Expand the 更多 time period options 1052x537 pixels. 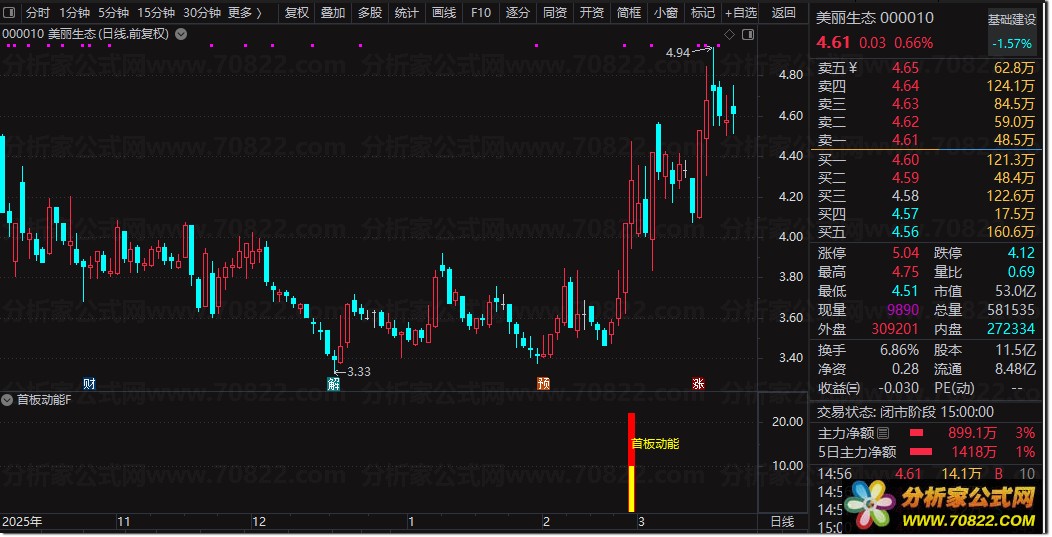pos(244,13)
